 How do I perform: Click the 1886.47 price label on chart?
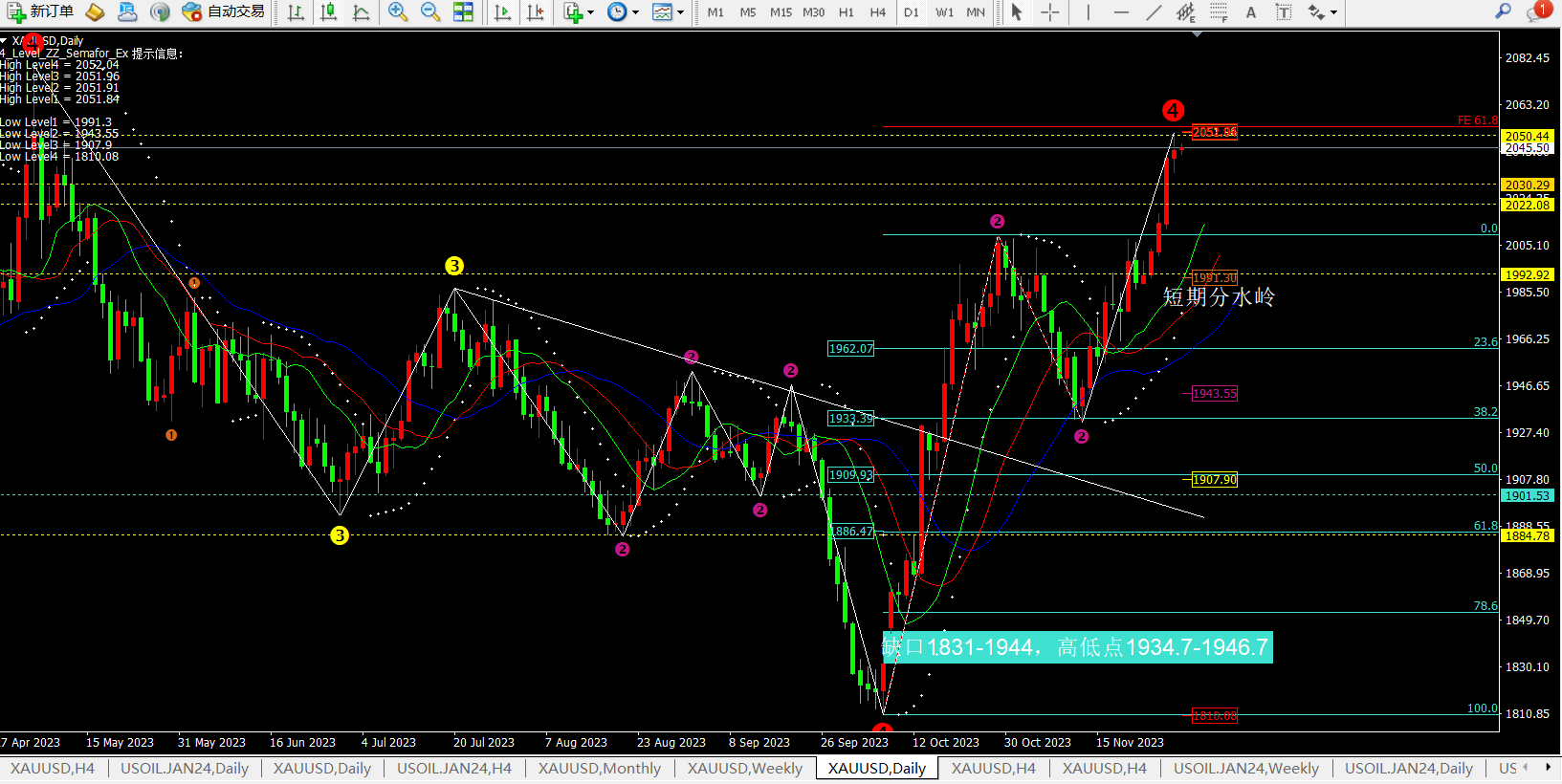tap(852, 532)
